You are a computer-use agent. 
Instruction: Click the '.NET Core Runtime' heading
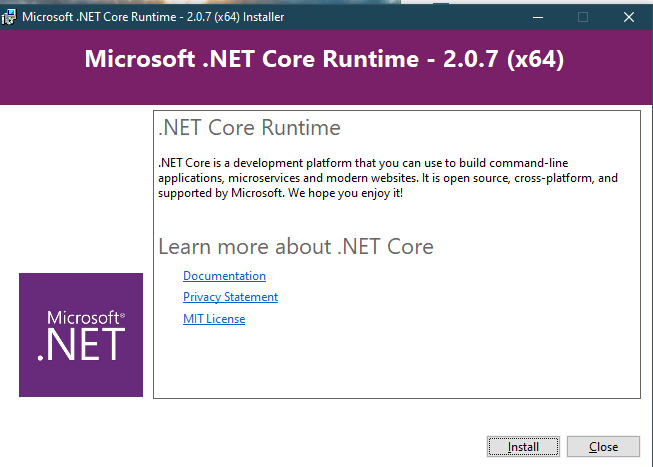(249, 127)
